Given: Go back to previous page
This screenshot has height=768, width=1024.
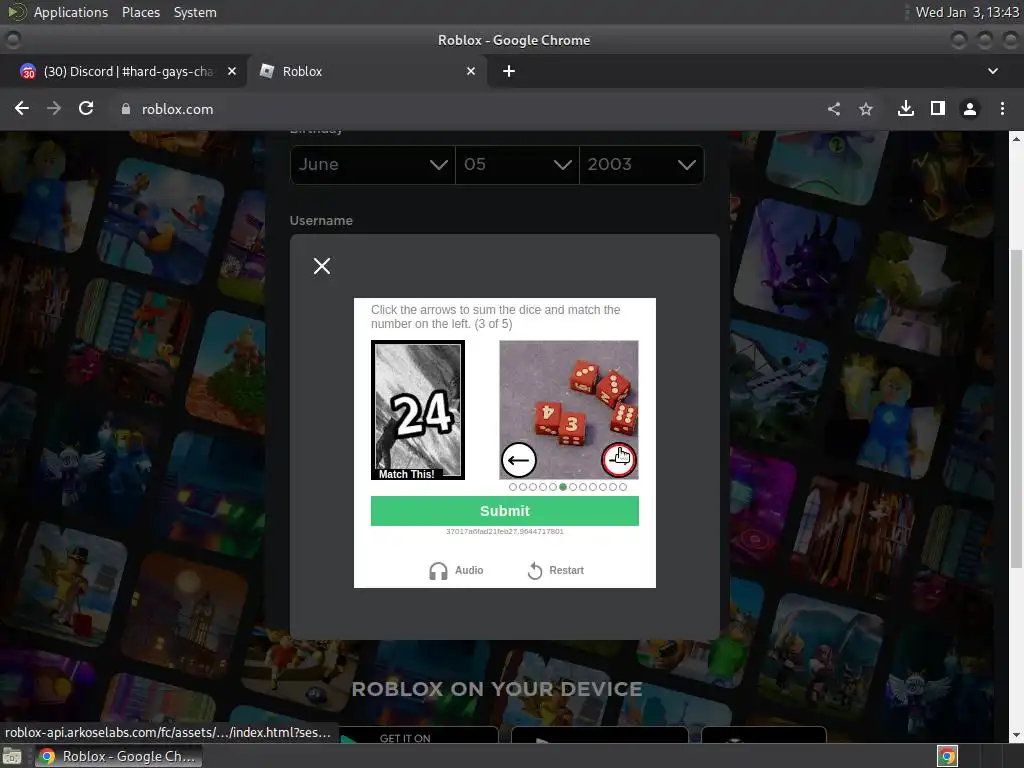Looking at the screenshot, I should 22,108.
